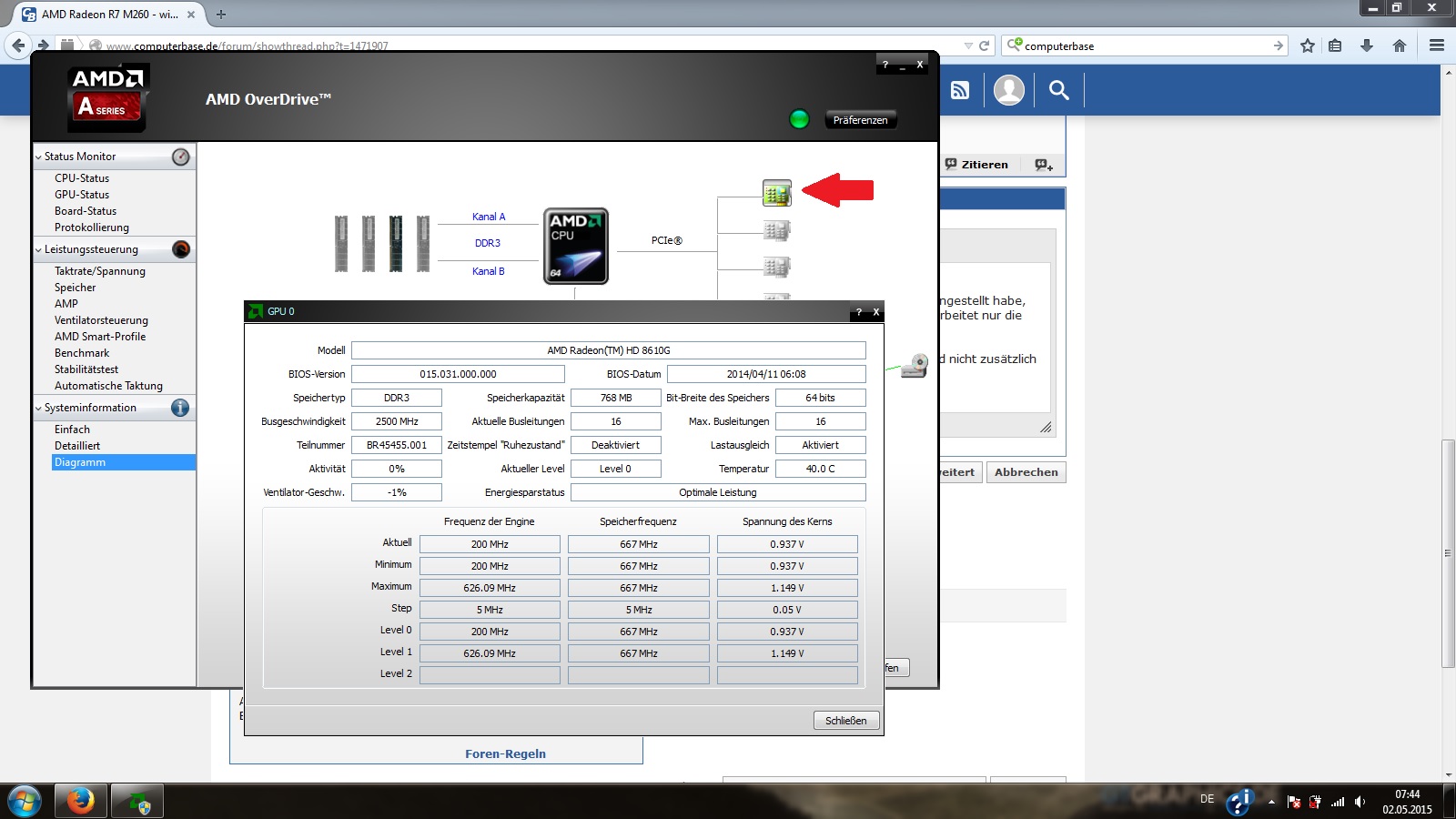Viewport: 1456px width, 819px height.
Task: Click the multi-quote icon beside Zitieren
Action: click(1044, 165)
